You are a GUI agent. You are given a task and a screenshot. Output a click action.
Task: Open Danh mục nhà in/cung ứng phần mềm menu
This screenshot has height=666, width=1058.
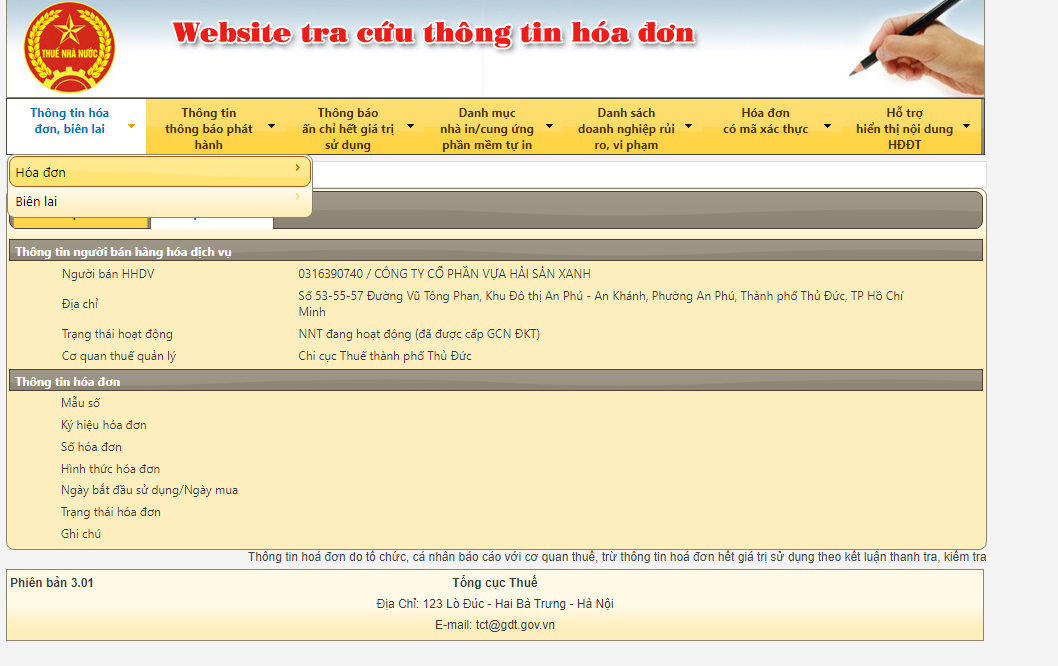pos(486,128)
